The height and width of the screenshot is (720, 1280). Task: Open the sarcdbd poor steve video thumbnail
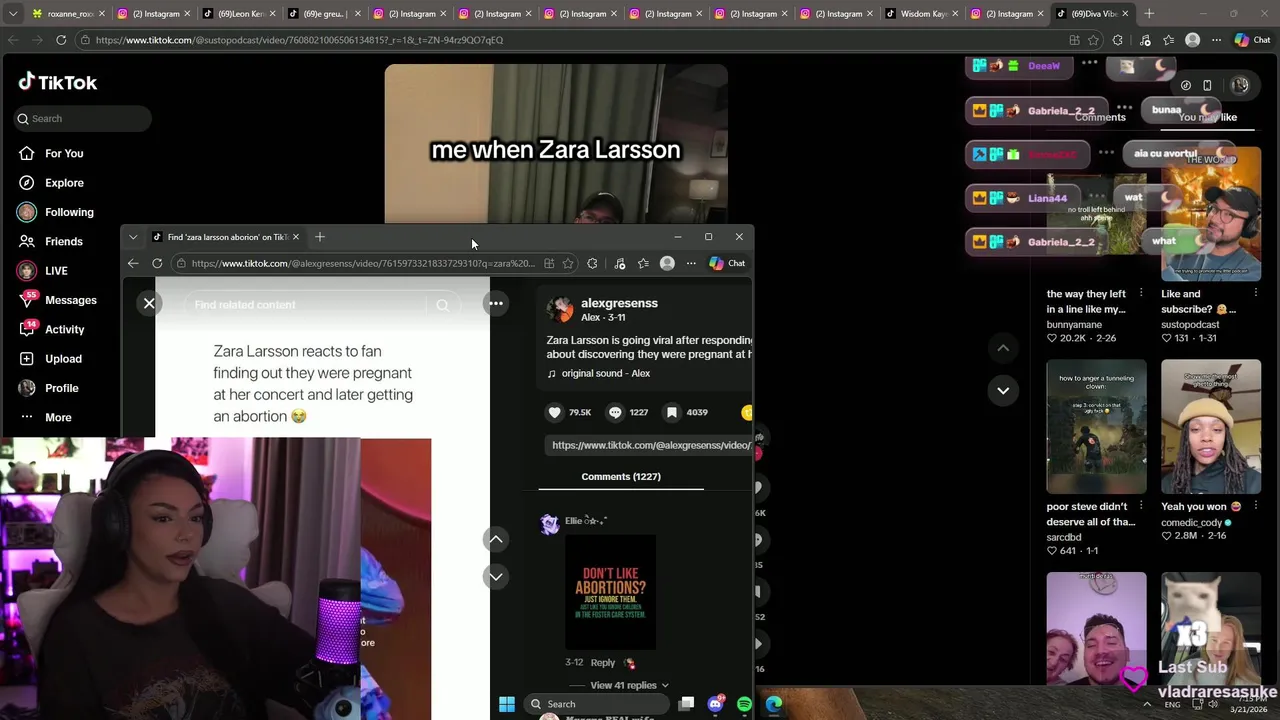(x=1096, y=427)
